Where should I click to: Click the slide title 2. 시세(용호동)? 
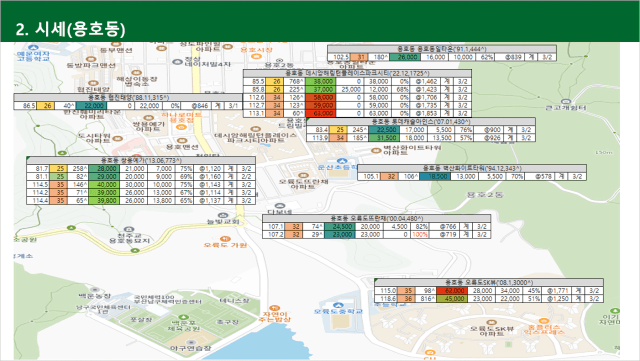[70, 29]
